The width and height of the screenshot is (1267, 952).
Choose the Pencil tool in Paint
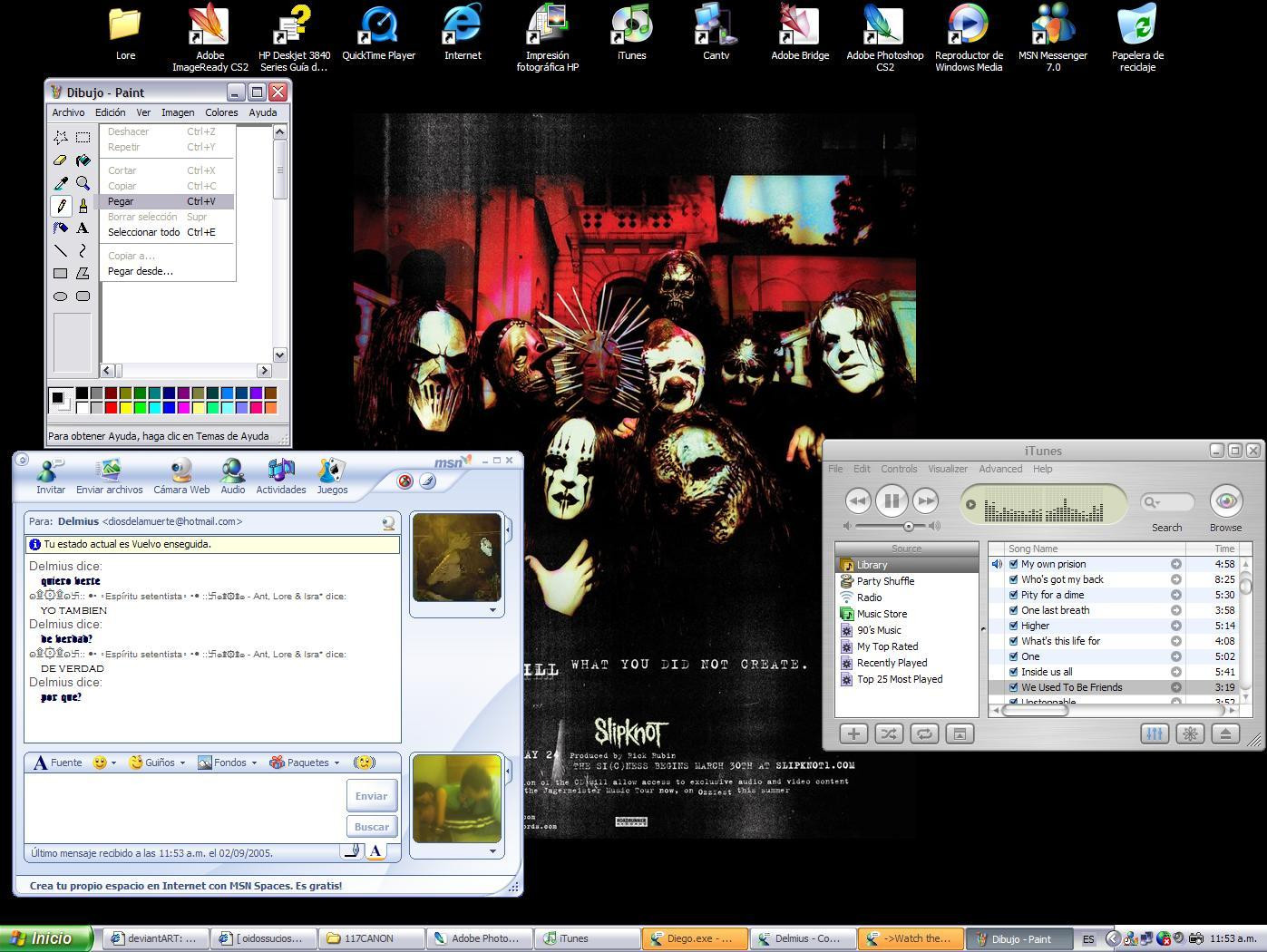[x=61, y=206]
